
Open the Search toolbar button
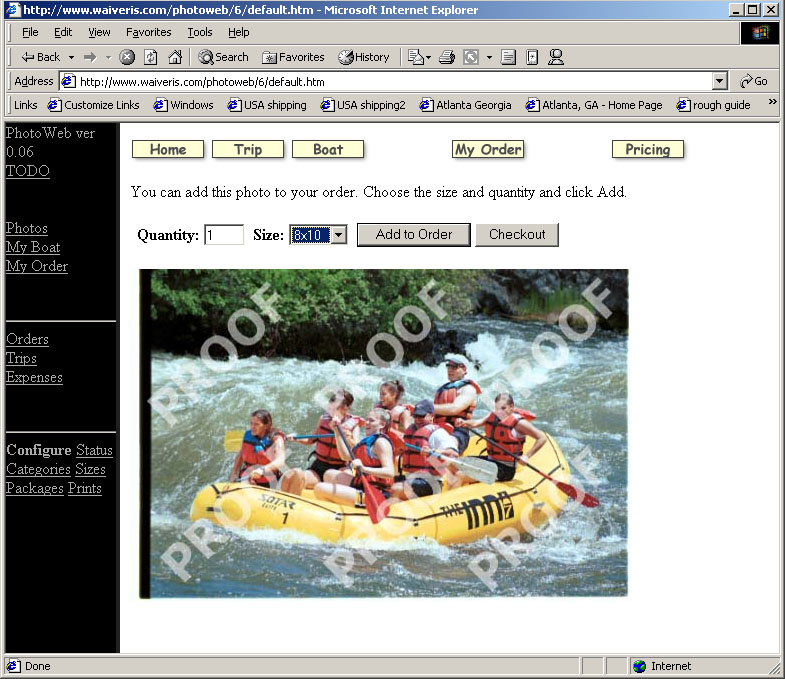click(223, 57)
